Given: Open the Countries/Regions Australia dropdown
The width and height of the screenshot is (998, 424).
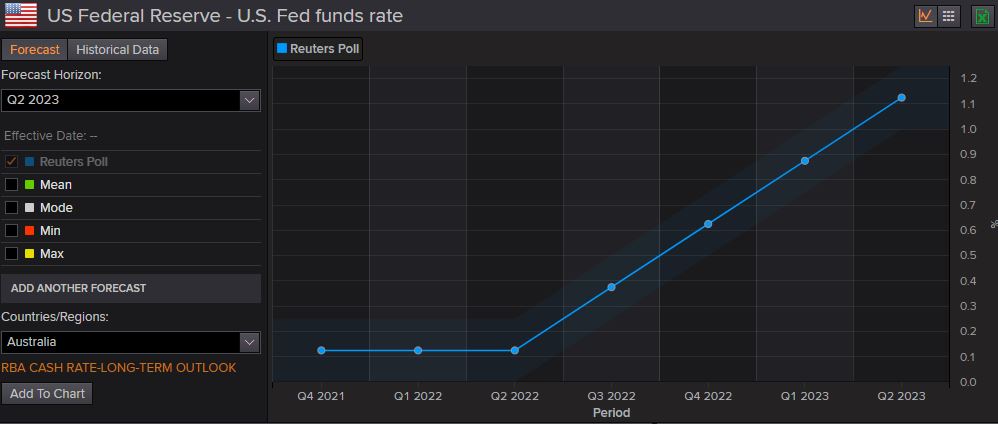Looking at the screenshot, I should tap(130, 342).
